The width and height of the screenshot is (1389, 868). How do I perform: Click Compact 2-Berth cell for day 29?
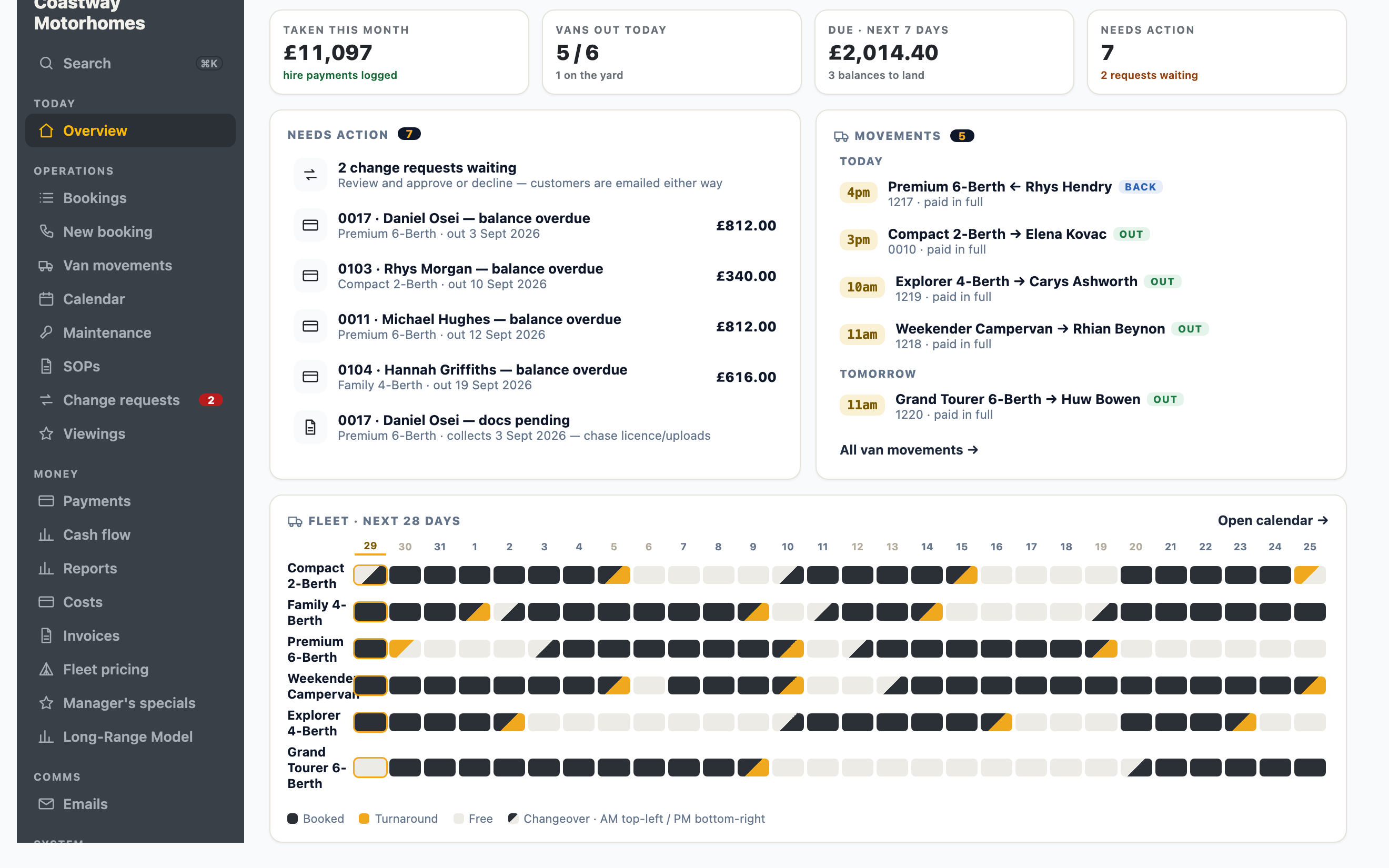tap(370, 574)
